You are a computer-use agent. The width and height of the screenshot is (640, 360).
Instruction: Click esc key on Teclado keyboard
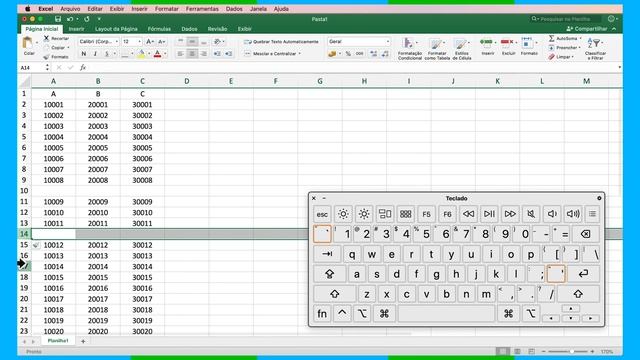[x=322, y=214]
